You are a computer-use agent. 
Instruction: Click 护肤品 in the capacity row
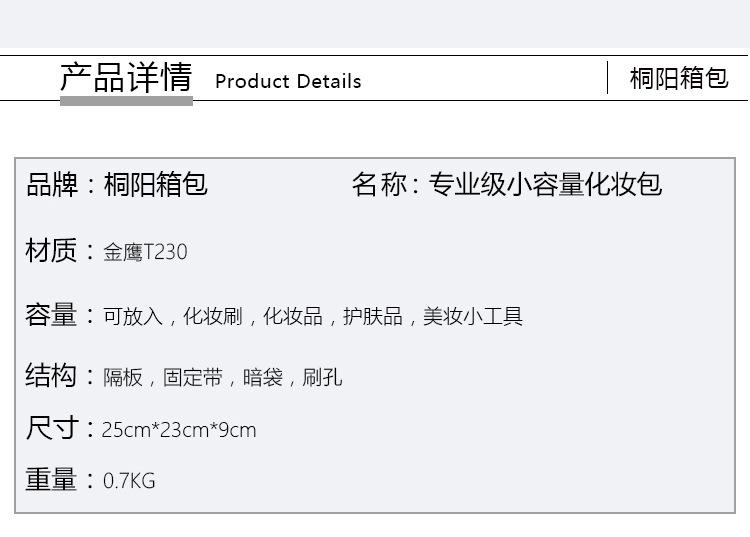click(x=373, y=317)
